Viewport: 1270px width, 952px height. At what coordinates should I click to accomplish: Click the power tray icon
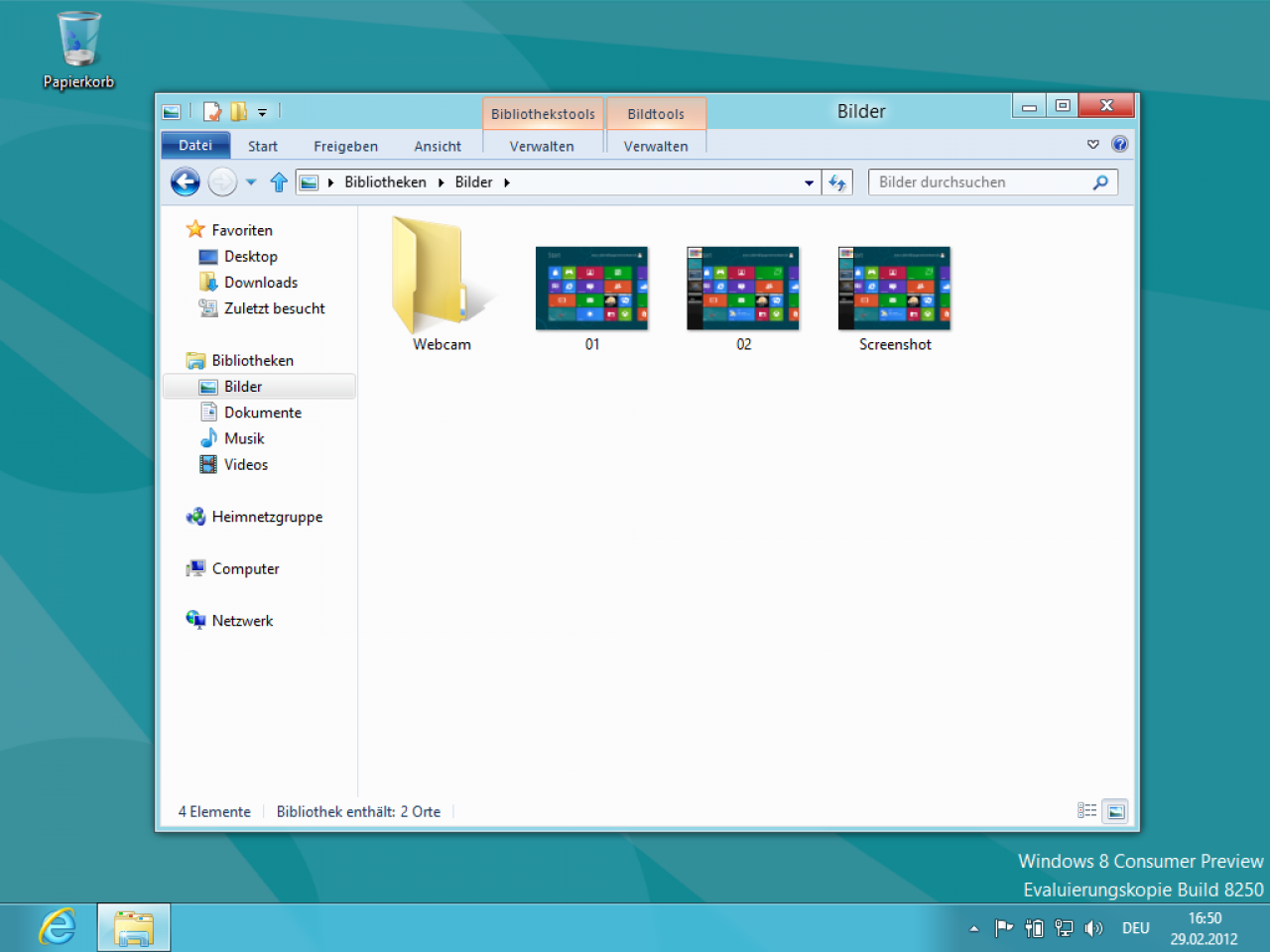point(1034,928)
